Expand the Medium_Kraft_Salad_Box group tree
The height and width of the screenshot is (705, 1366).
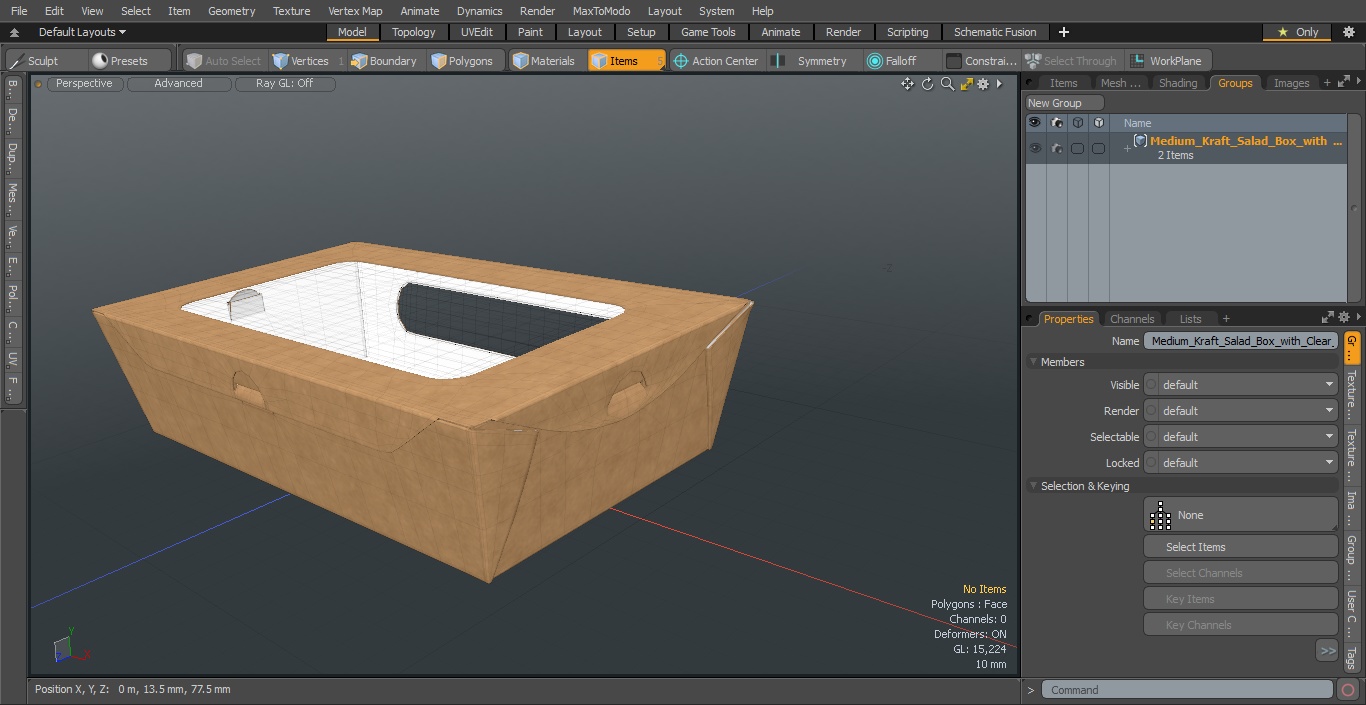pyautogui.click(x=1127, y=149)
